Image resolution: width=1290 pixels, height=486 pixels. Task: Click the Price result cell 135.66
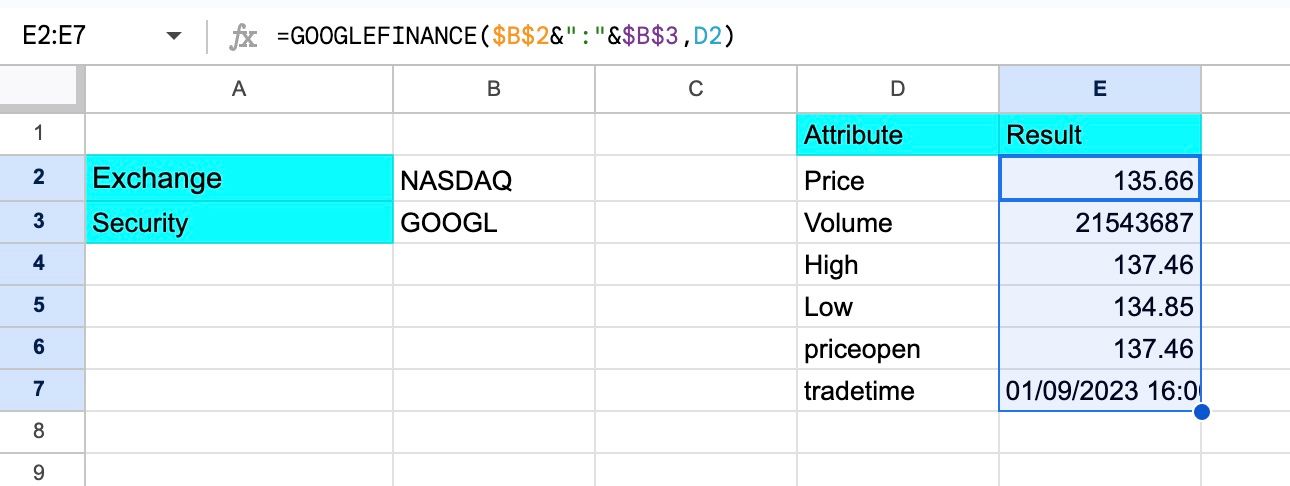[1099, 180]
